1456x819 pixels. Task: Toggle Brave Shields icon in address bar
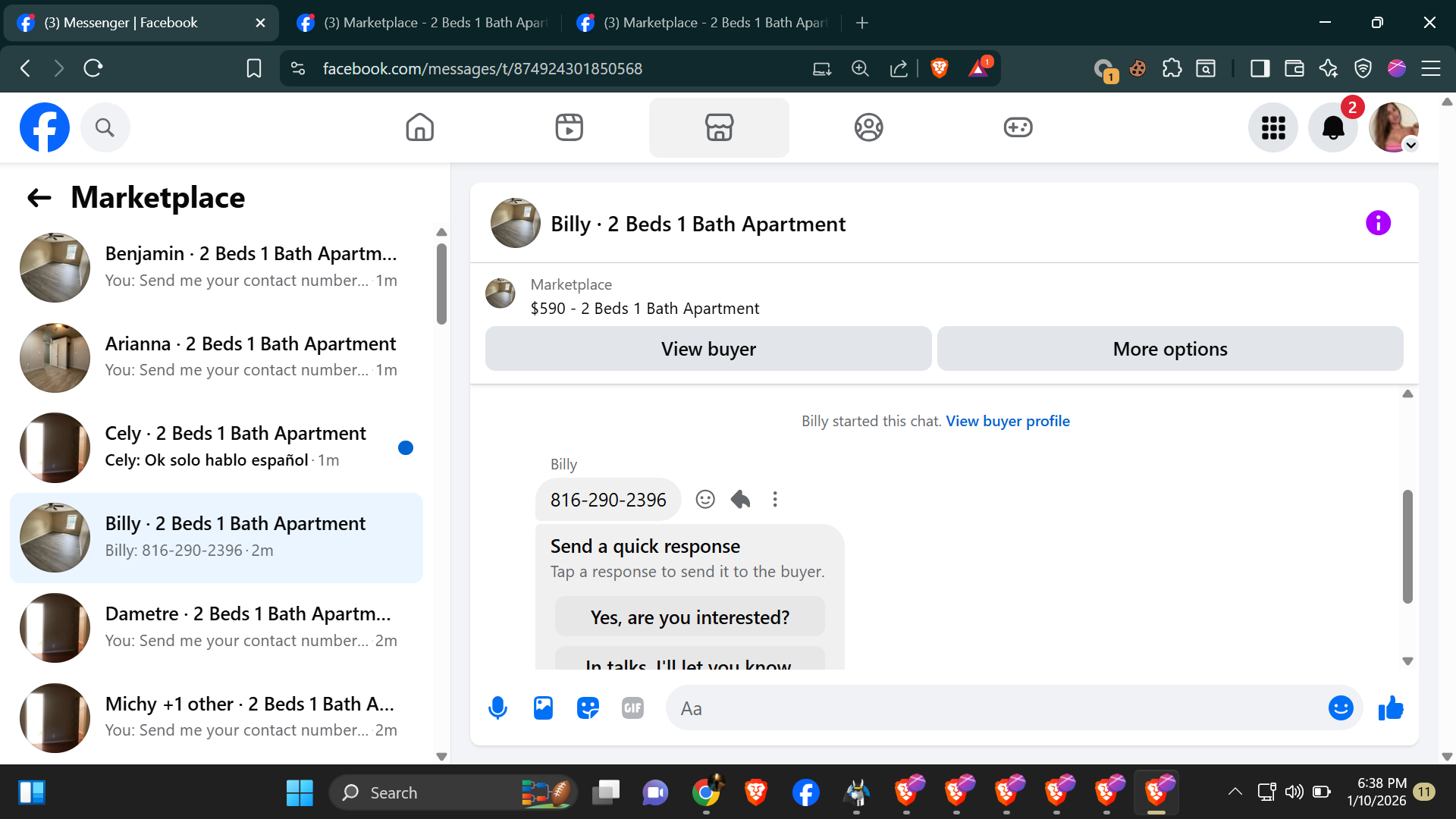pyautogui.click(x=939, y=68)
